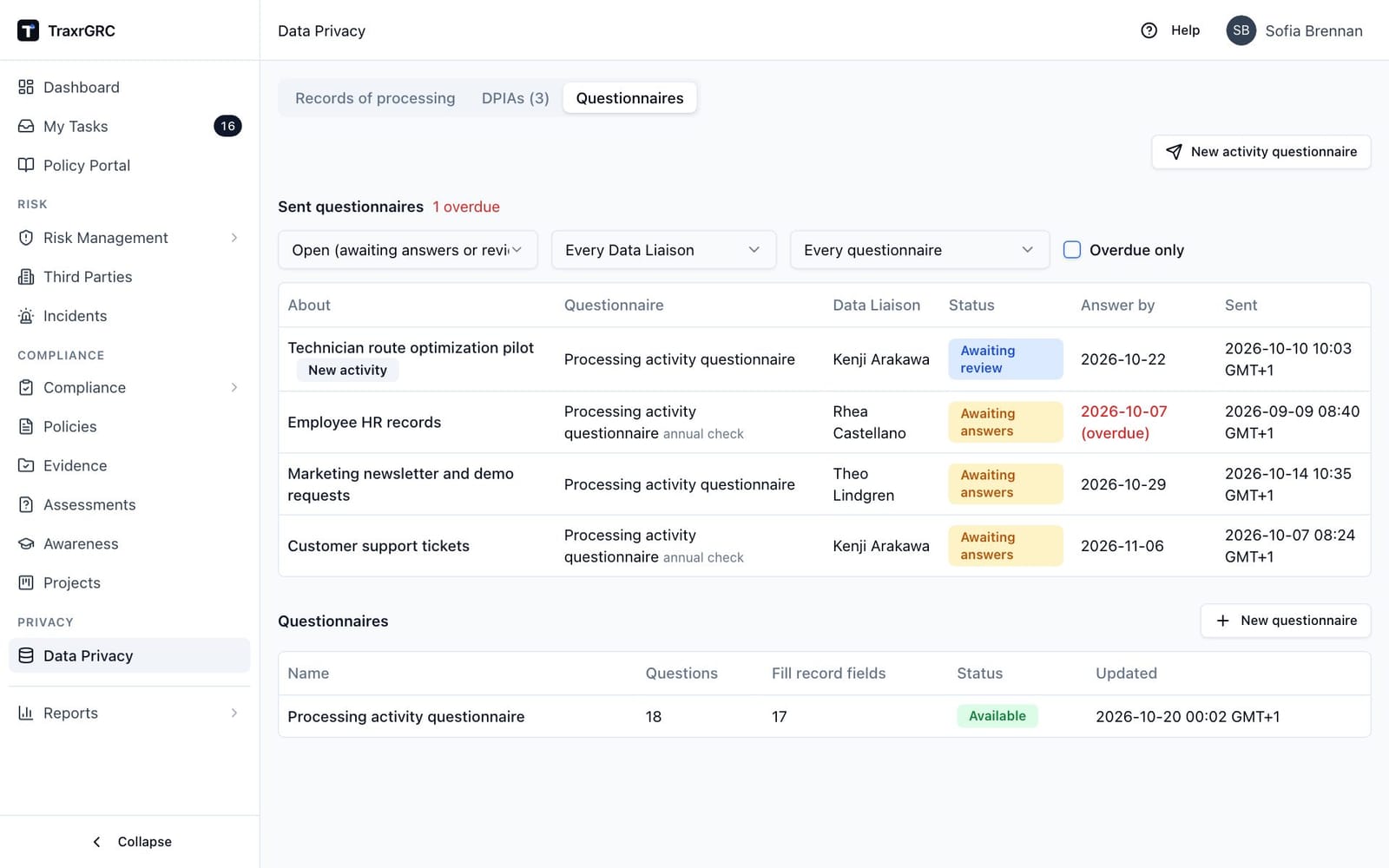Expand the Reports submenu chevron
Viewport: 1389px width, 868px height.
tap(234, 713)
